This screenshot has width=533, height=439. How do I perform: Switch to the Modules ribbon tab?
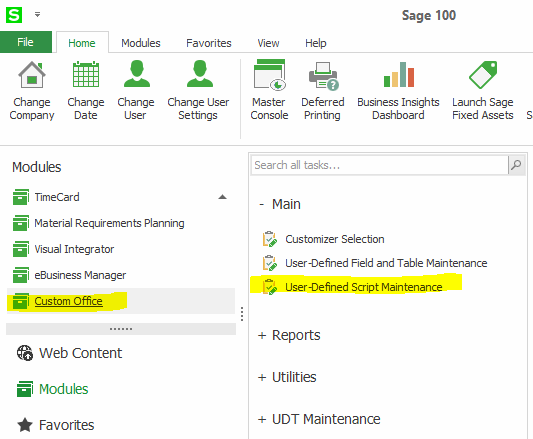(141, 43)
